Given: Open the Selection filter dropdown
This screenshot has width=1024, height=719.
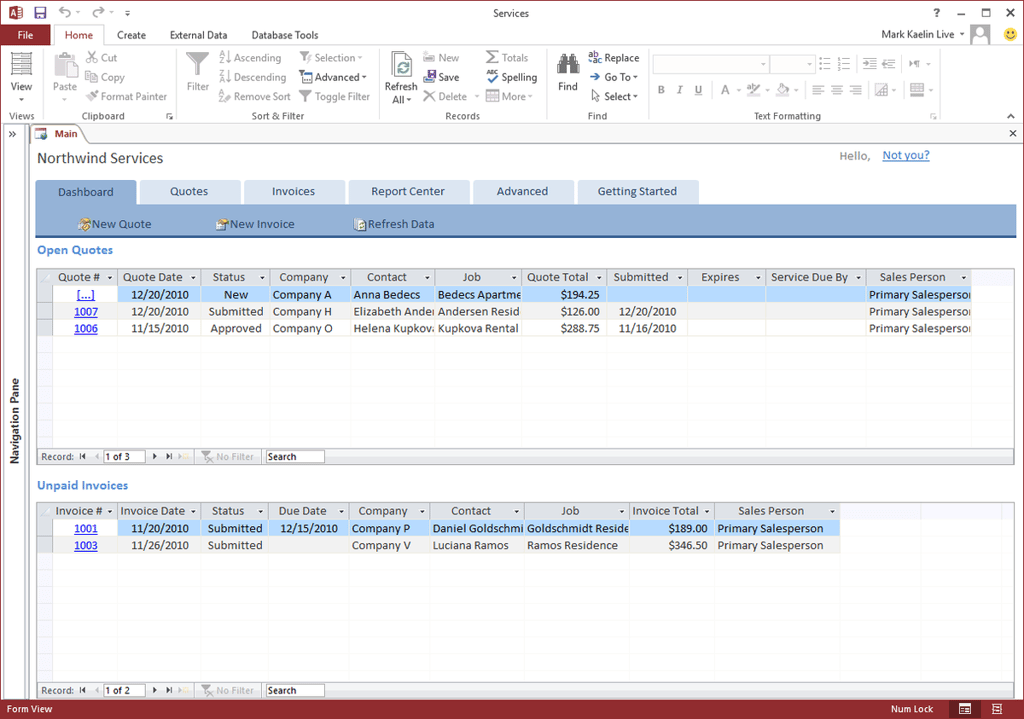Looking at the screenshot, I should (331, 57).
